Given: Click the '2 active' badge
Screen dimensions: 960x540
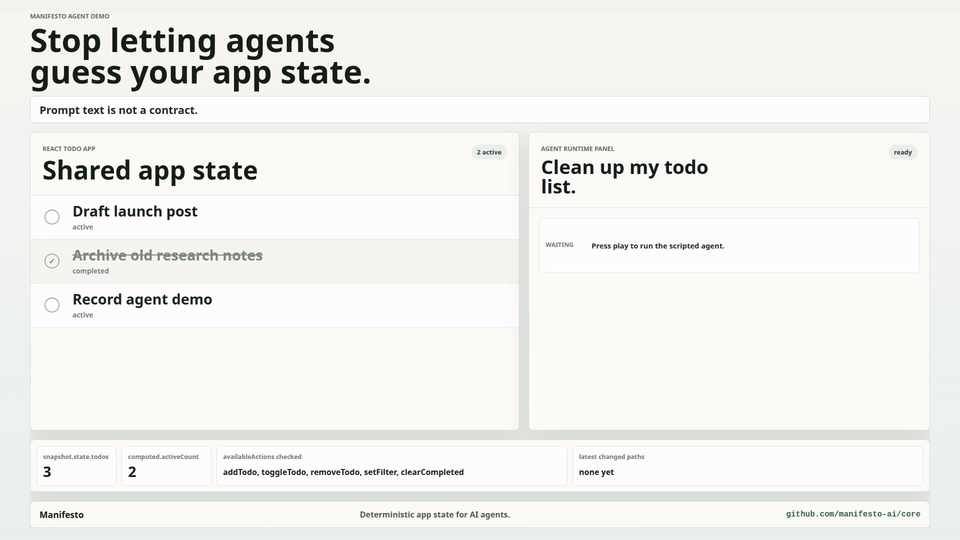Looking at the screenshot, I should (x=489, y=152).
